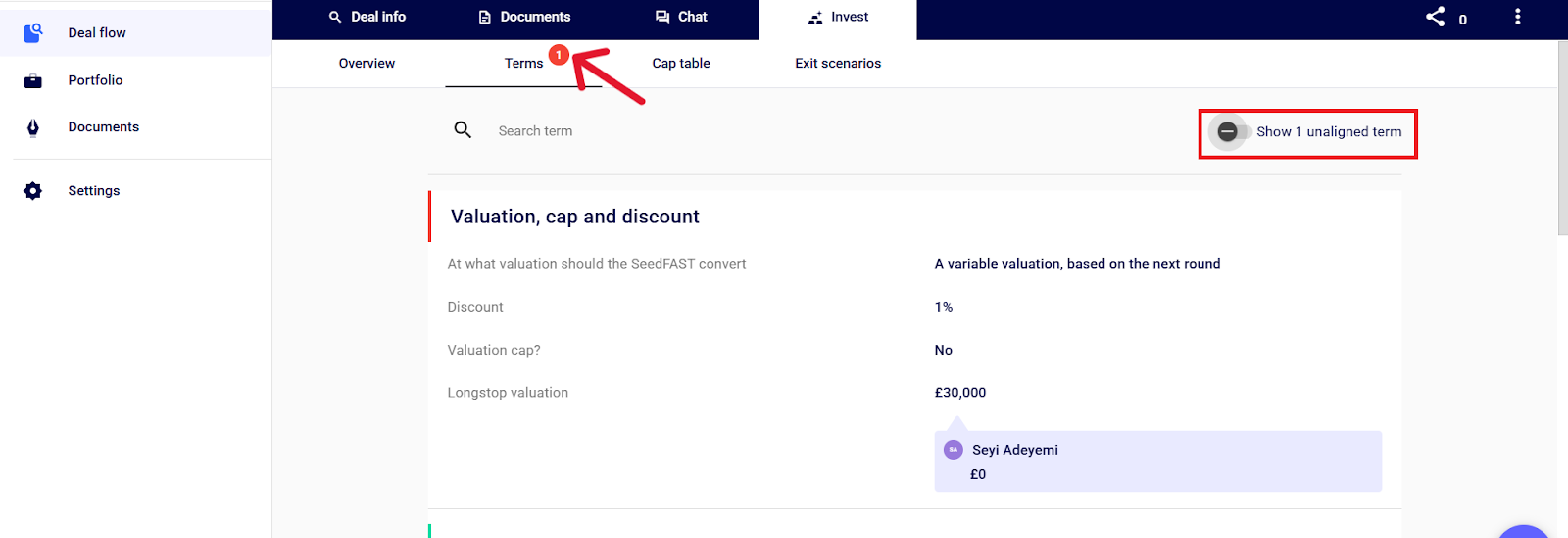
Task: Click Seyi Adeyemi's avatar icon
Action: [x=953, y=450]
